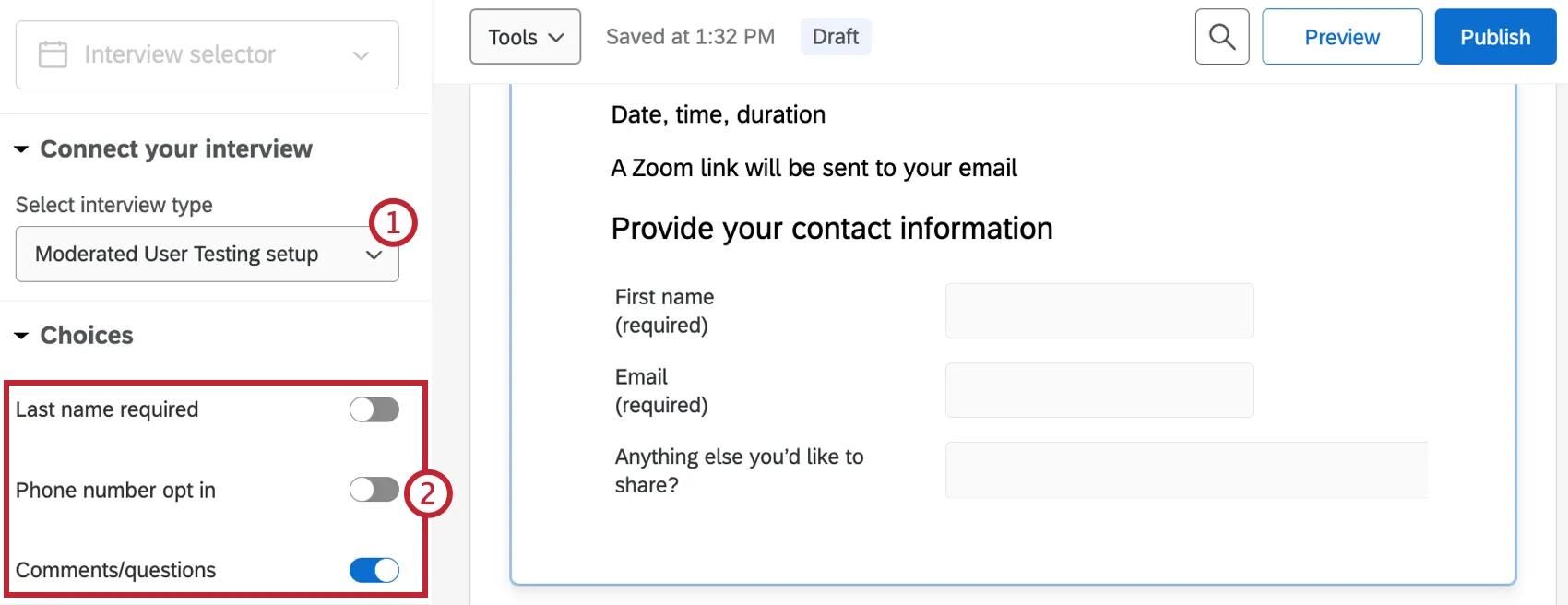The height and width of the screenshot is (605, 1568).
Task: Disable the Comments/questions toggle
Action: 374,570
